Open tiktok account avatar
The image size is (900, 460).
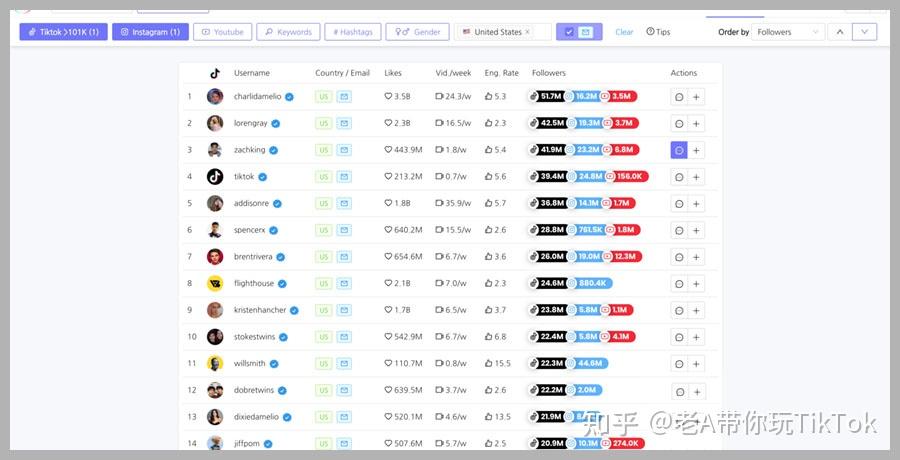tap(215, 176)
